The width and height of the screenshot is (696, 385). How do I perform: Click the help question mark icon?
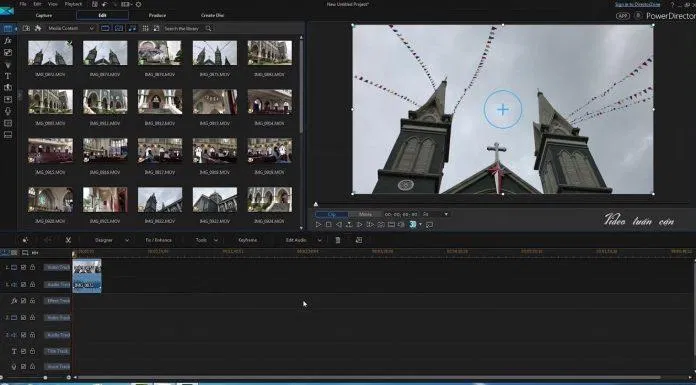[672, 4]
